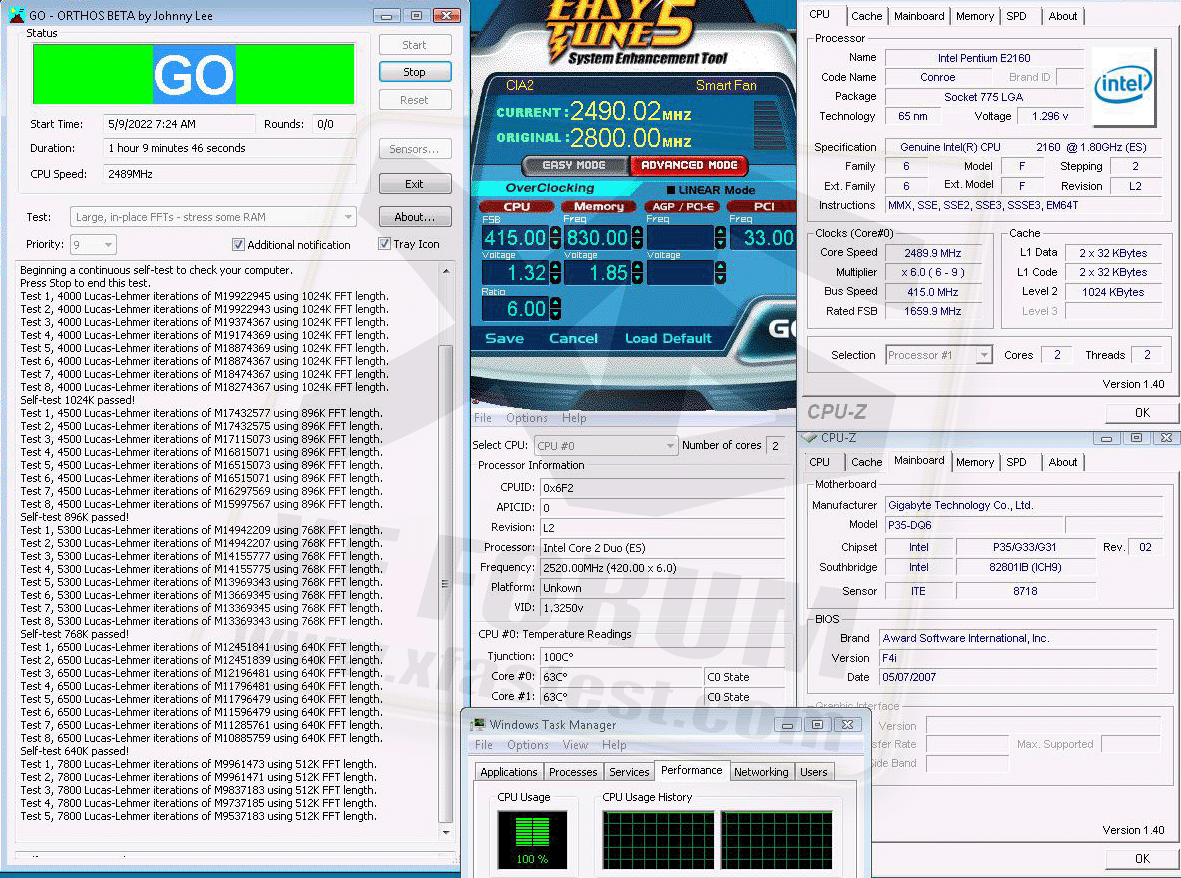Open Task Manager View menu

(575, 745)
